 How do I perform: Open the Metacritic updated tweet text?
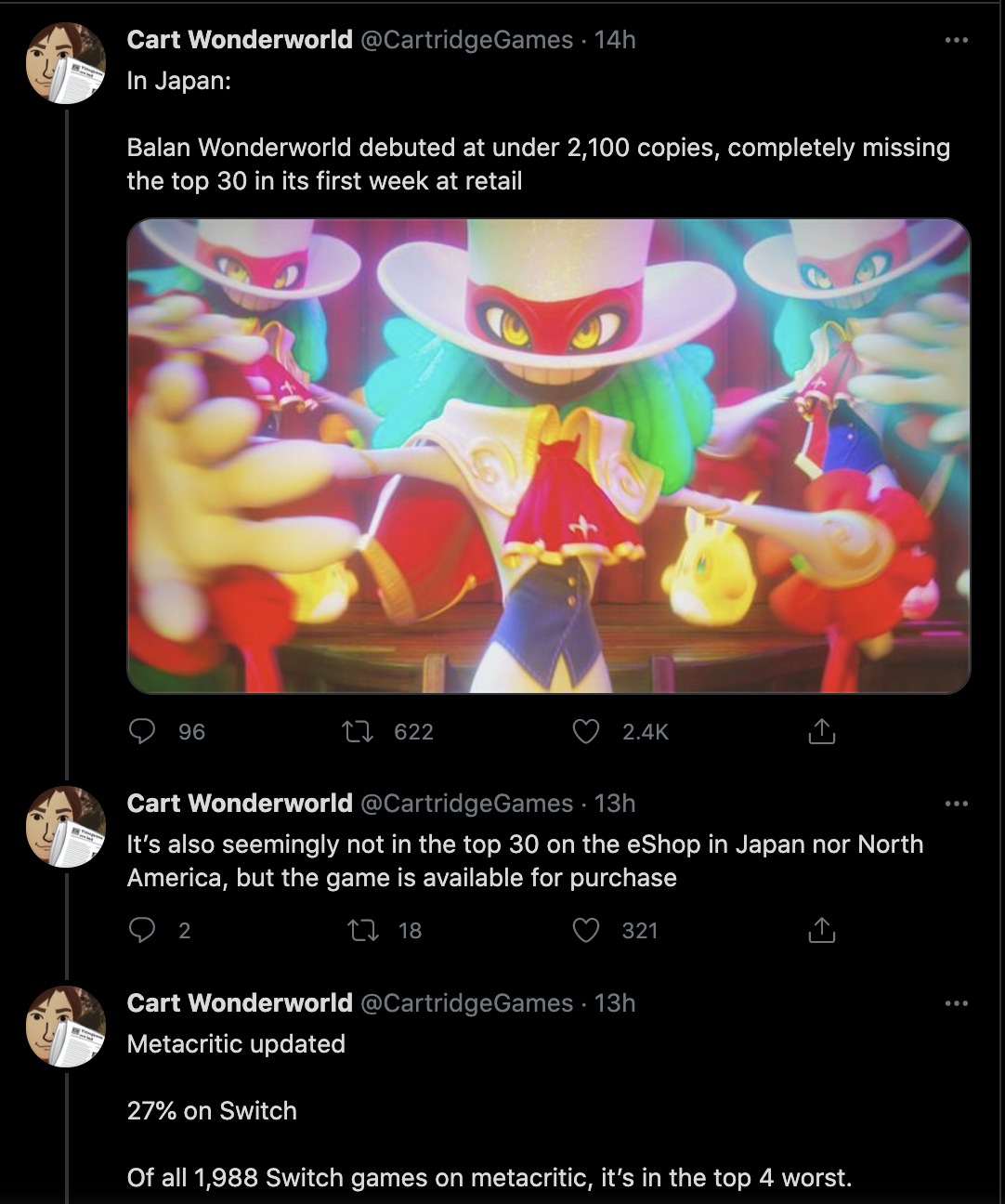(x=236, y=1044)
